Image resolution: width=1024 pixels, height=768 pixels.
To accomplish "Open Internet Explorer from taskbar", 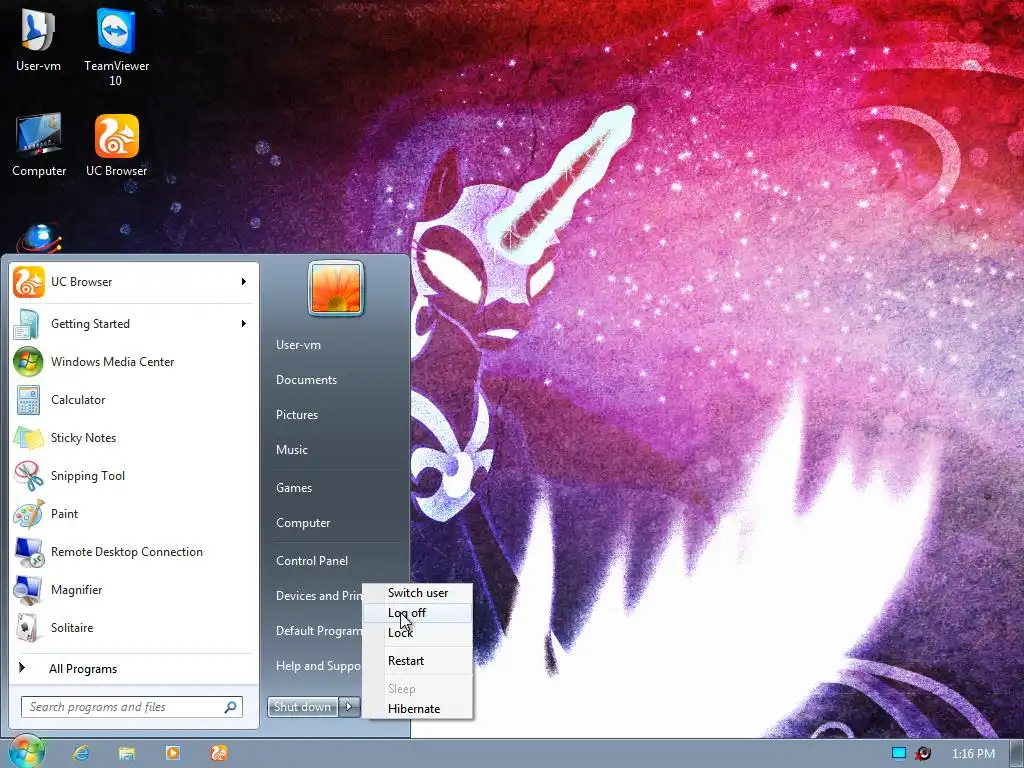I will pos(81,753).
